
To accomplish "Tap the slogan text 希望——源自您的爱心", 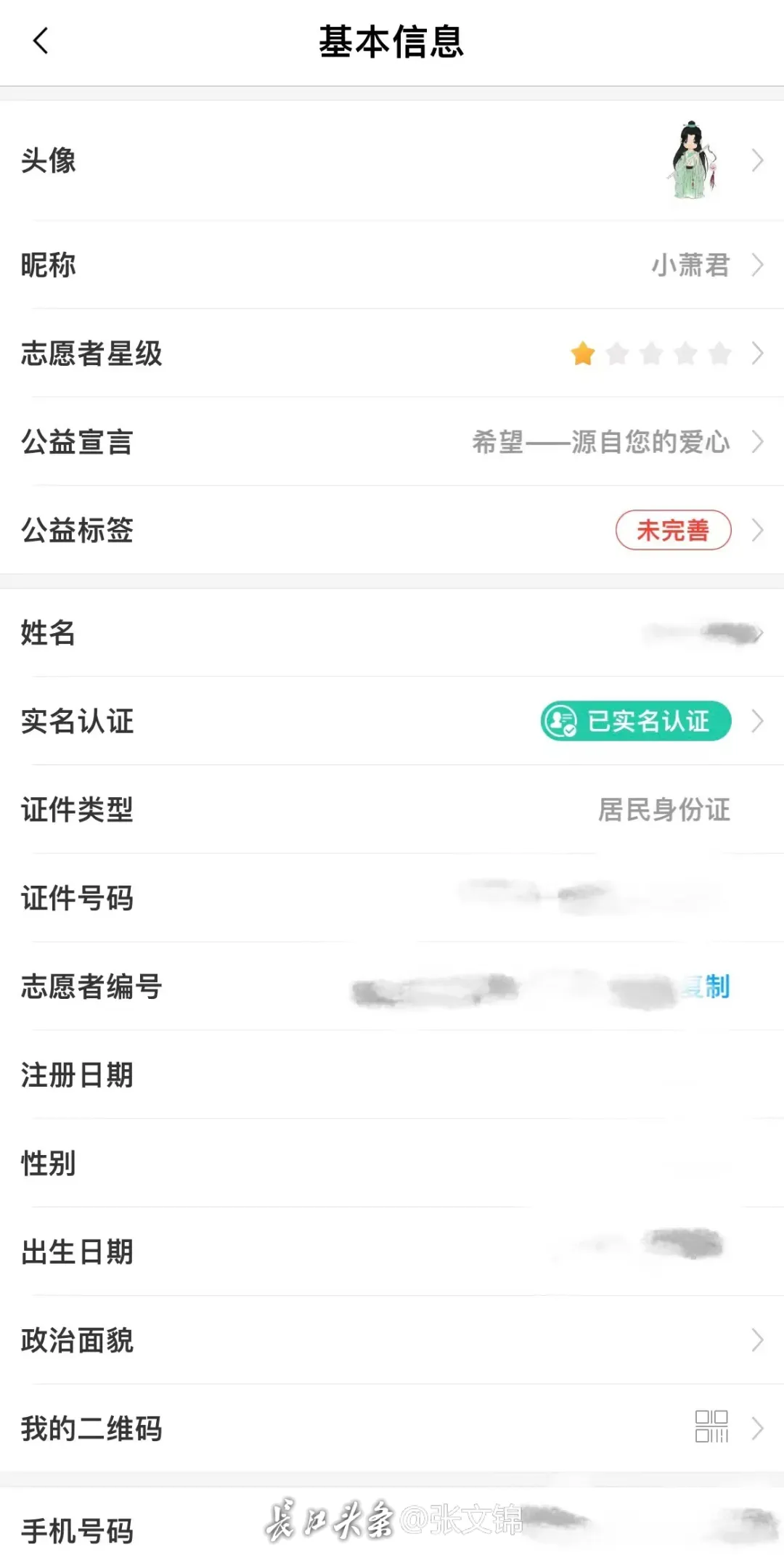I will 600,441.
